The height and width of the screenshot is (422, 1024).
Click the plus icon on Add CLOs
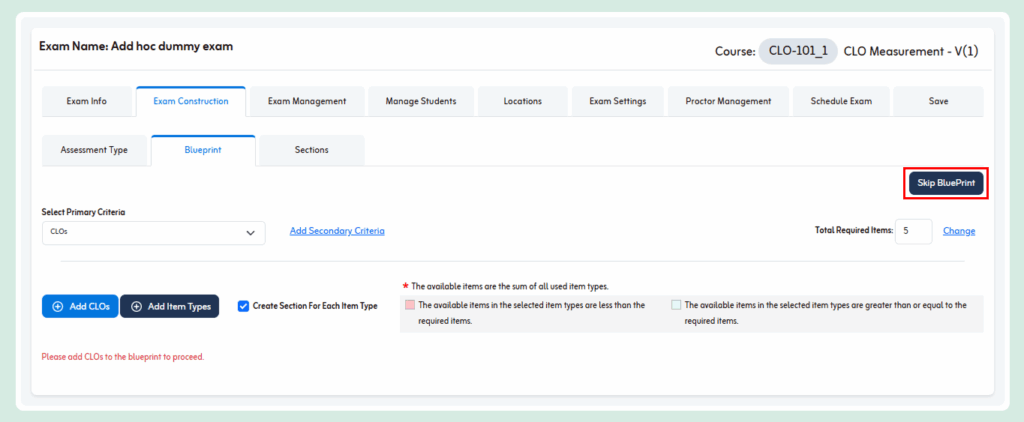tap(57, 306)
